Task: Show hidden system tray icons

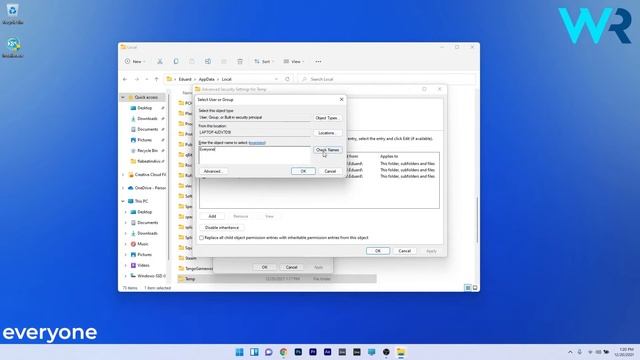Action: 570,352
